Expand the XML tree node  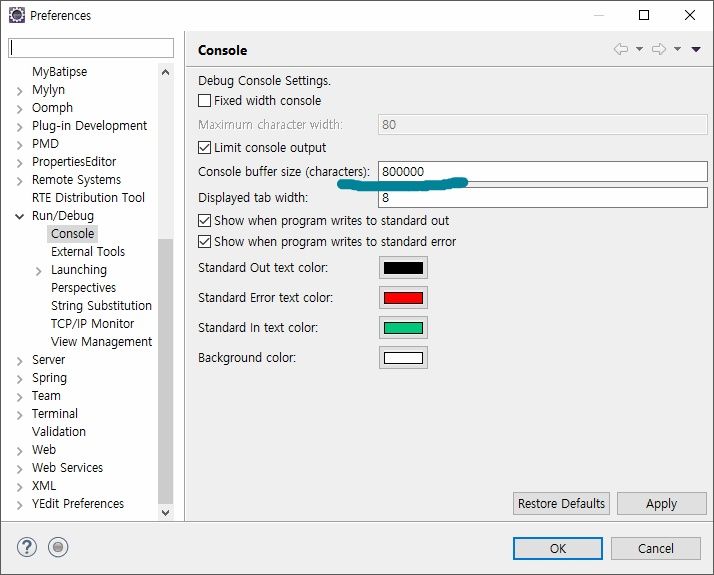(x=20, y=487)
